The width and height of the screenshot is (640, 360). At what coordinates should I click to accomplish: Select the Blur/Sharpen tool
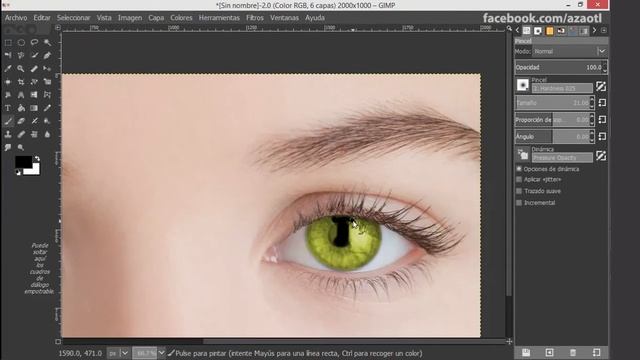pos(47,134)
